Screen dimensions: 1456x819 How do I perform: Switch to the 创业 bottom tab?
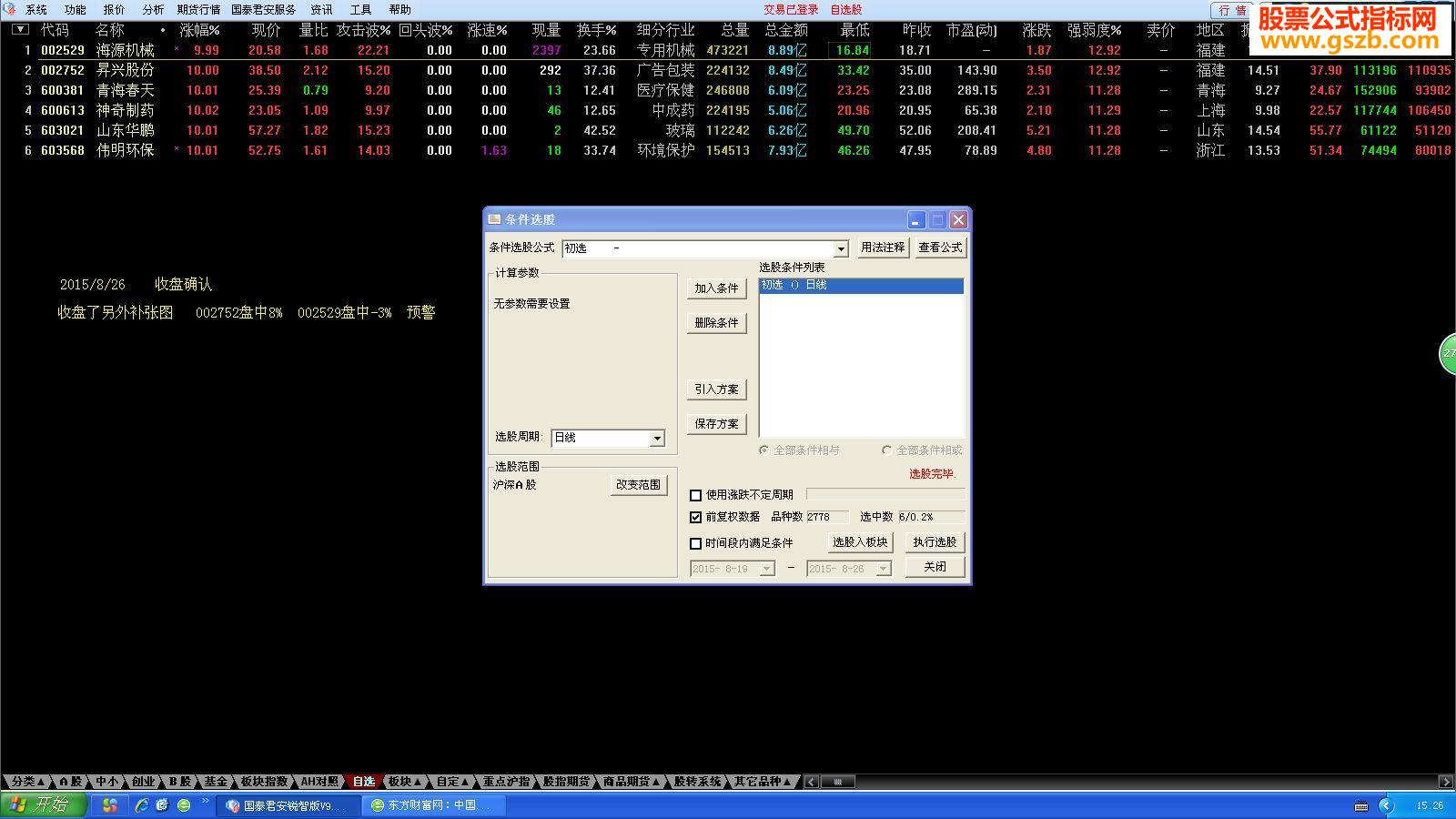coord(143,782)
